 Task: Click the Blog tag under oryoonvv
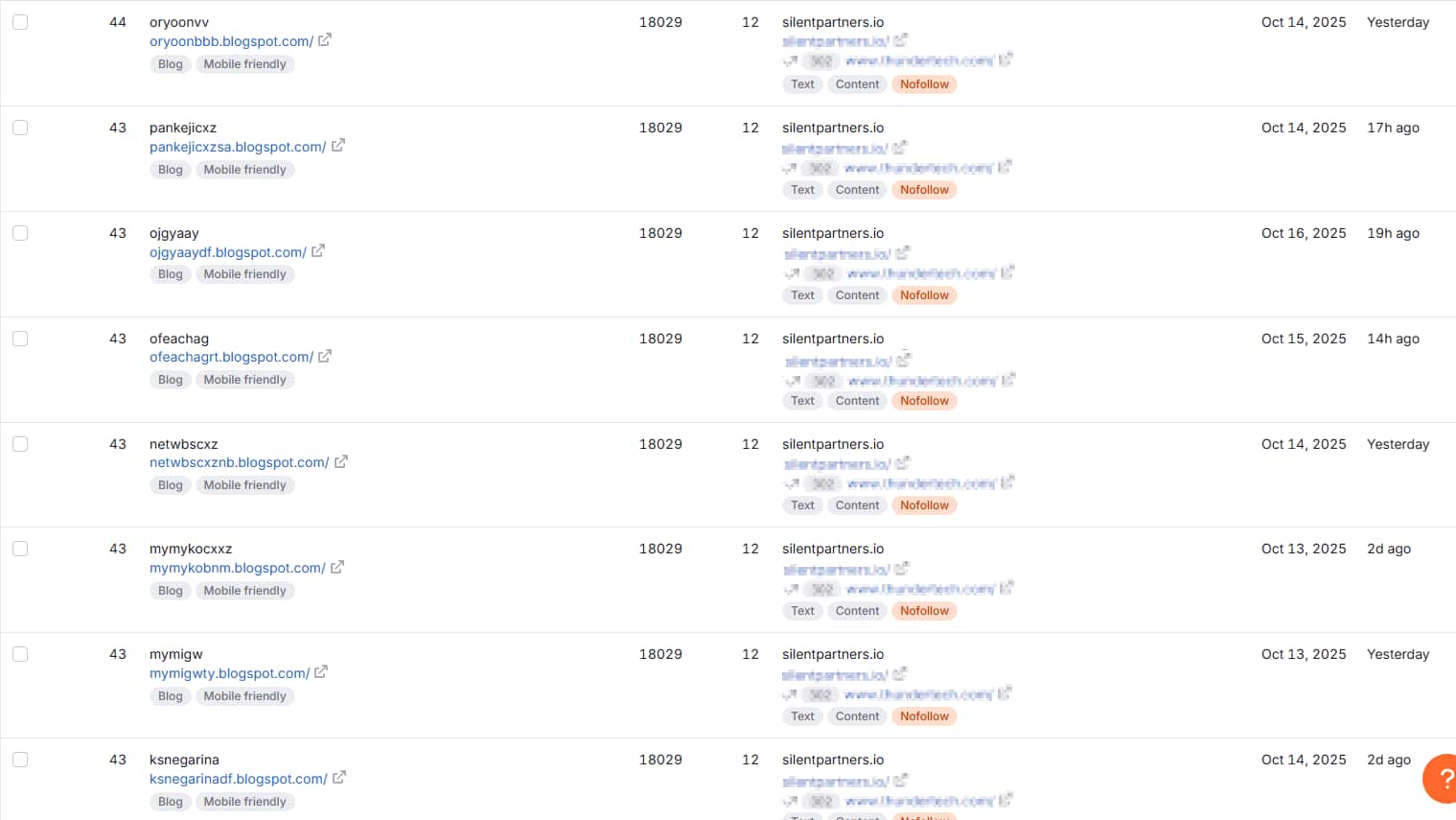click(x=170, y=63)
